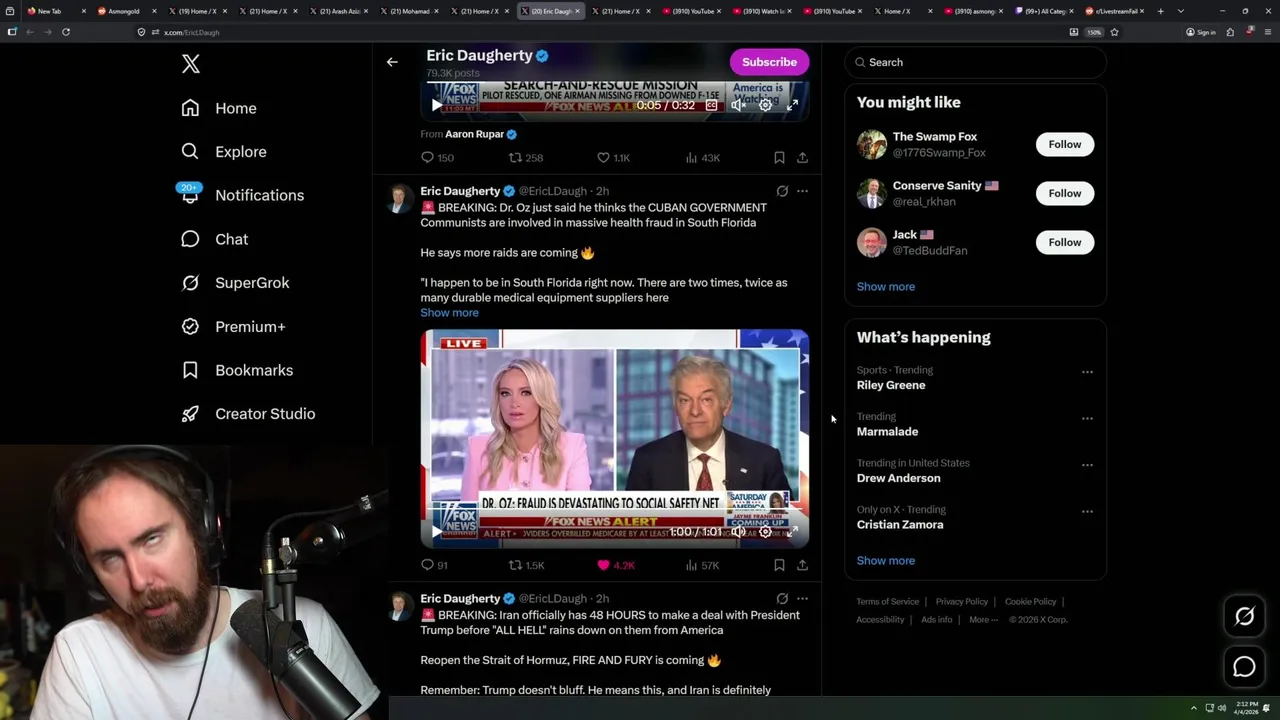Reply to the post with 91 replies
The image size is (1280, 720).
434,565
